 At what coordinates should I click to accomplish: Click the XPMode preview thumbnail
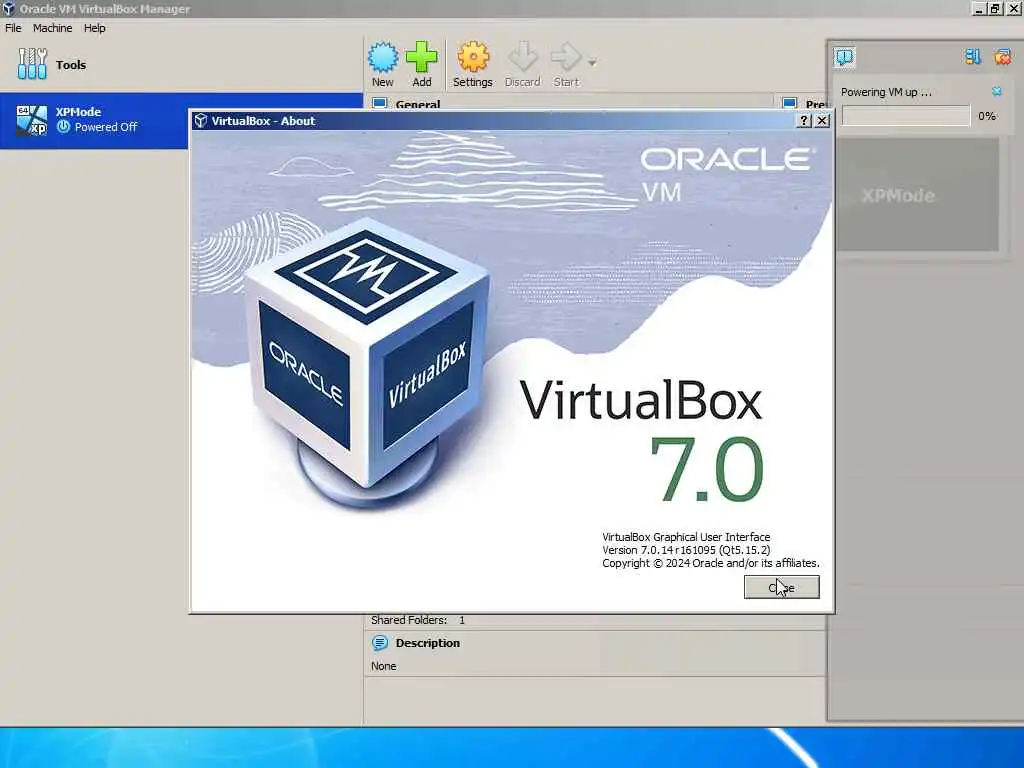[918, 194]
